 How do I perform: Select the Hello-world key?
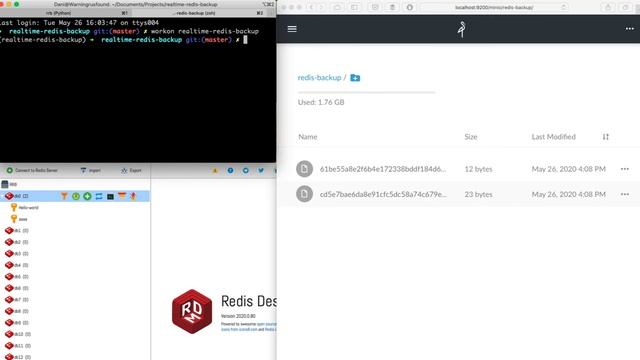(28, 208)
